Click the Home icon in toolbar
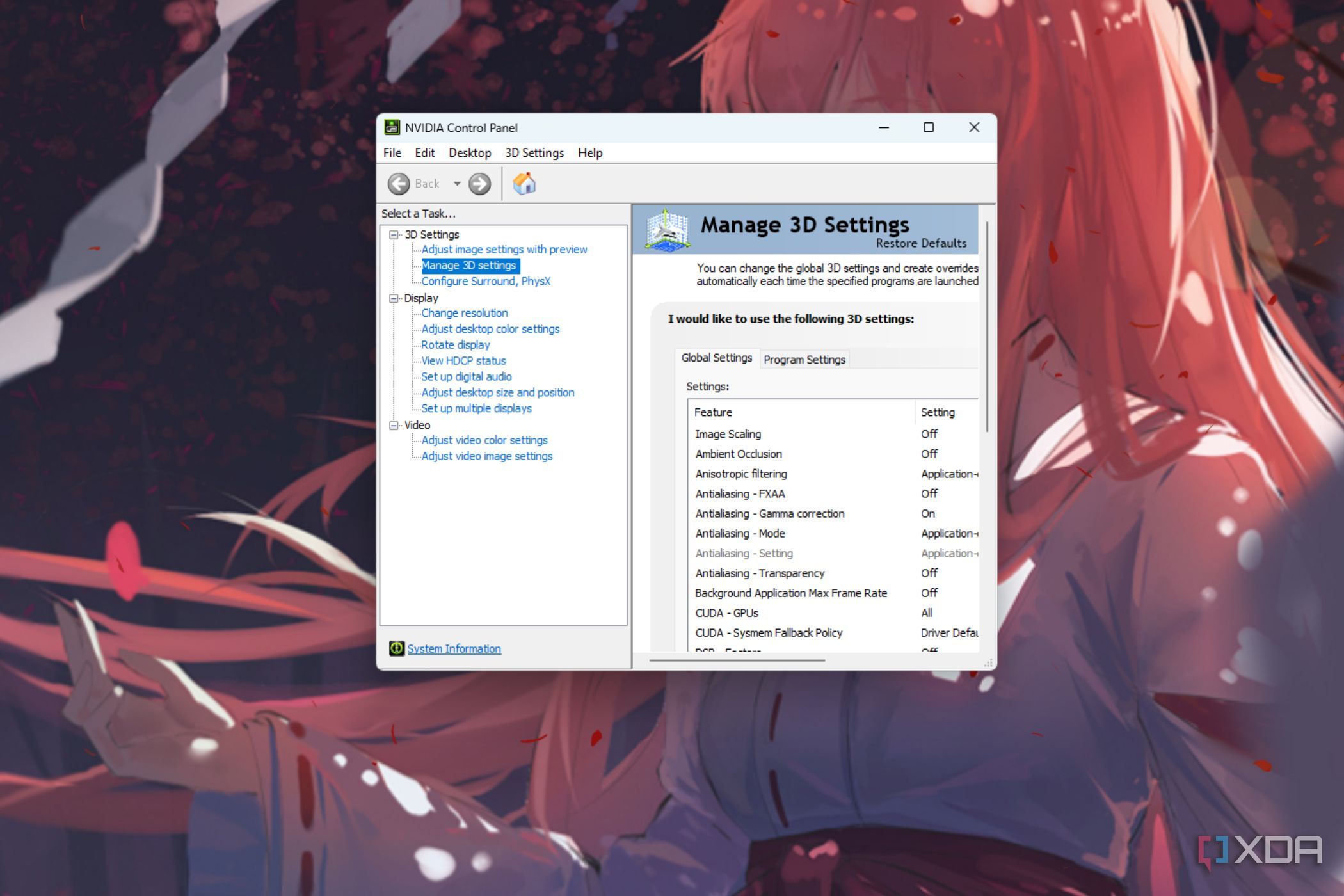This screenshot has width=1344, height=896. pos(524,184)
